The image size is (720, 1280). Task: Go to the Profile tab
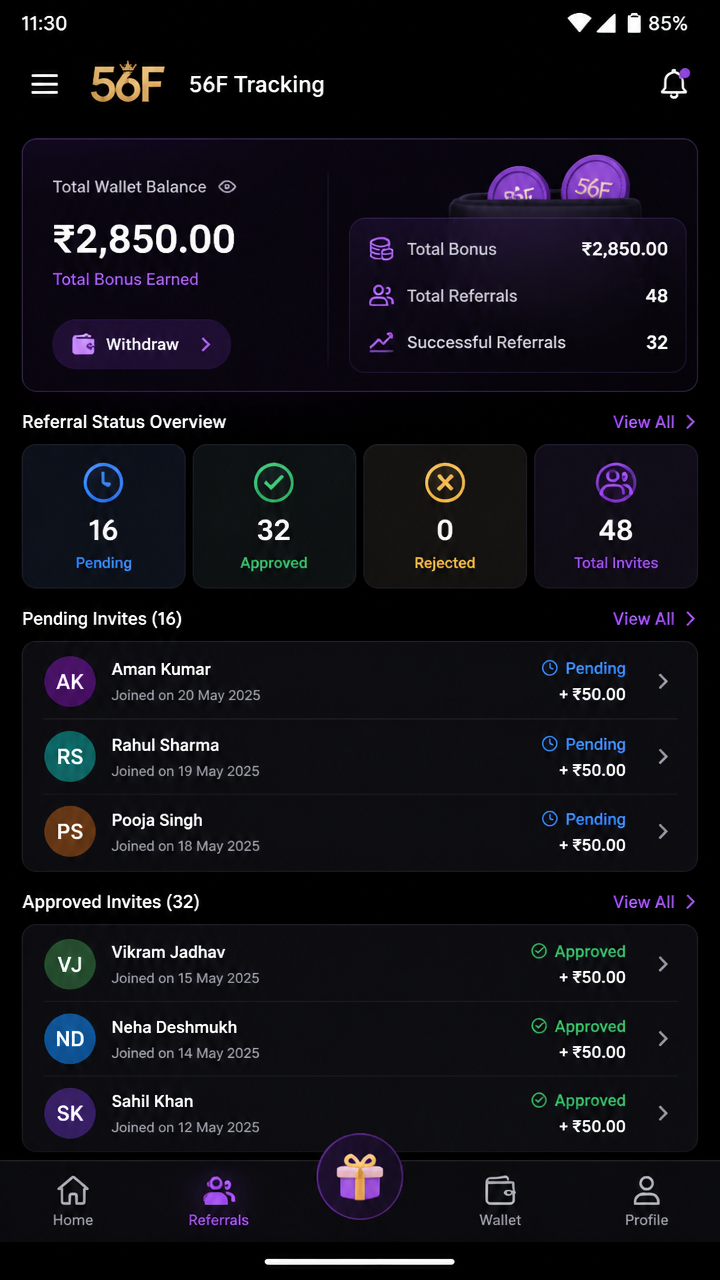647,1201
